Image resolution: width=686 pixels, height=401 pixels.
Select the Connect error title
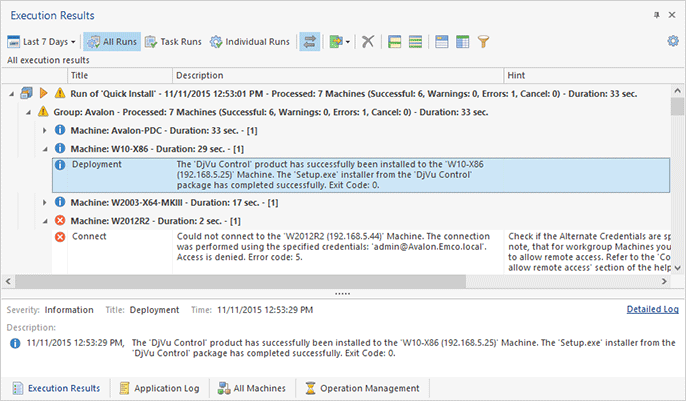(x=89, y=237)
